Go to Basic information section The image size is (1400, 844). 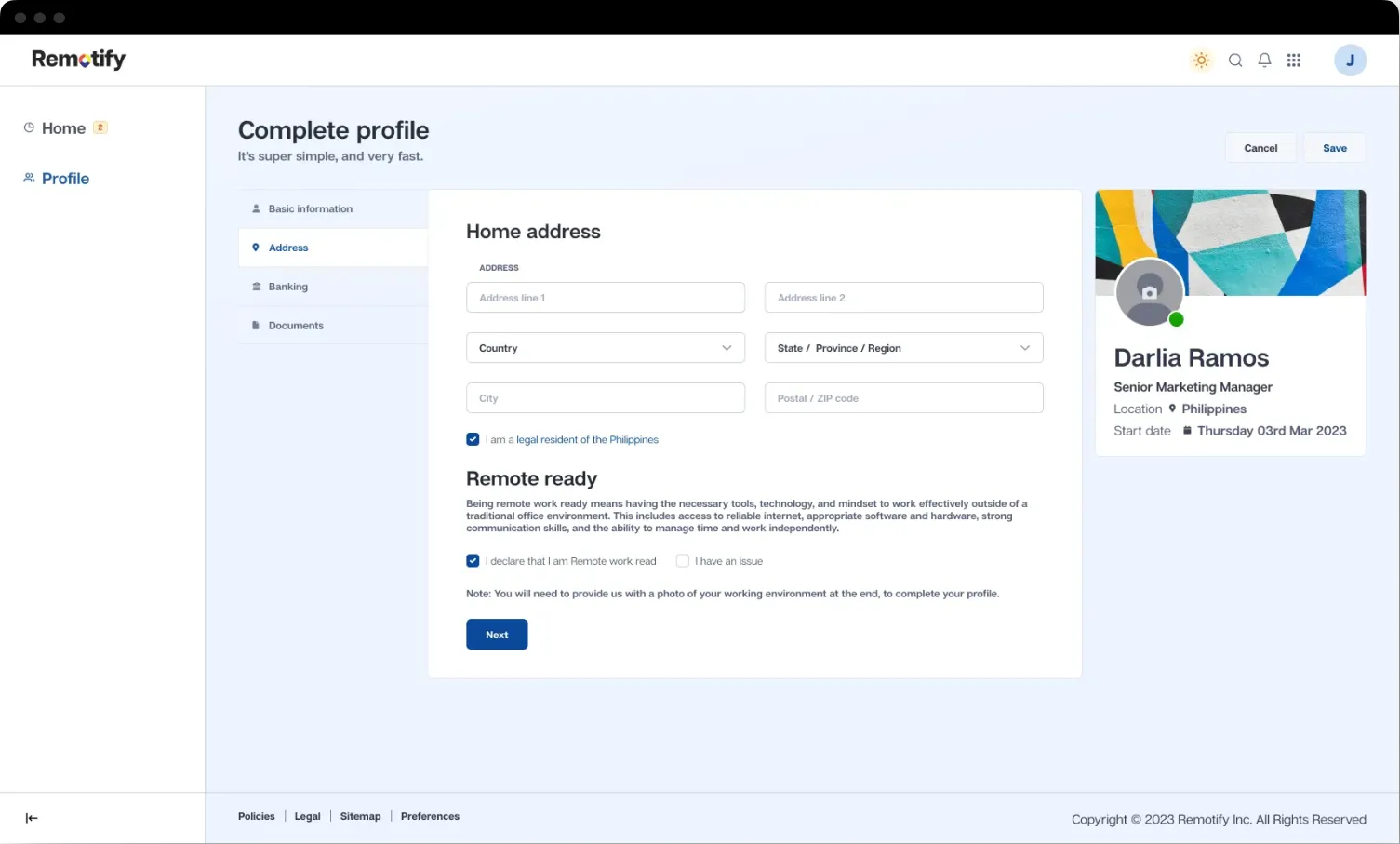click(x=310, y=209)
